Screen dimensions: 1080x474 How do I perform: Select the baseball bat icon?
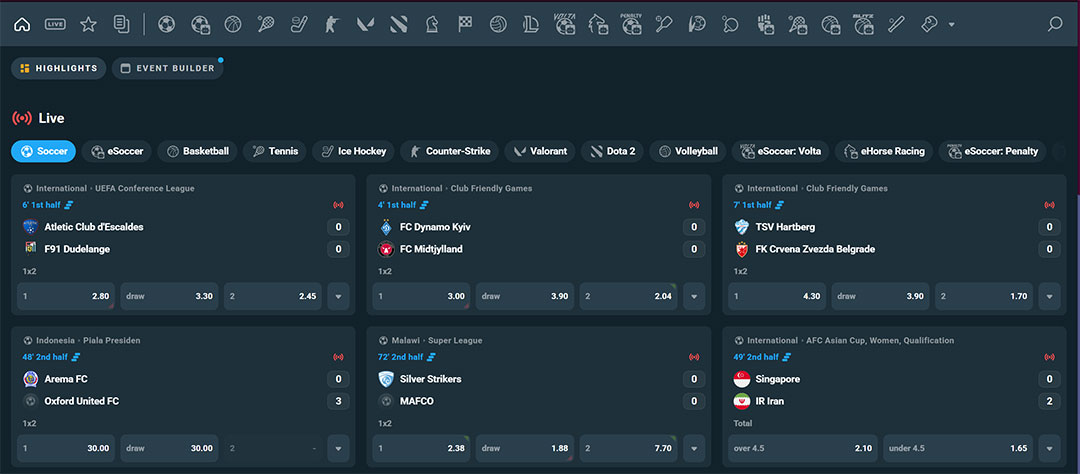[895, 25]
